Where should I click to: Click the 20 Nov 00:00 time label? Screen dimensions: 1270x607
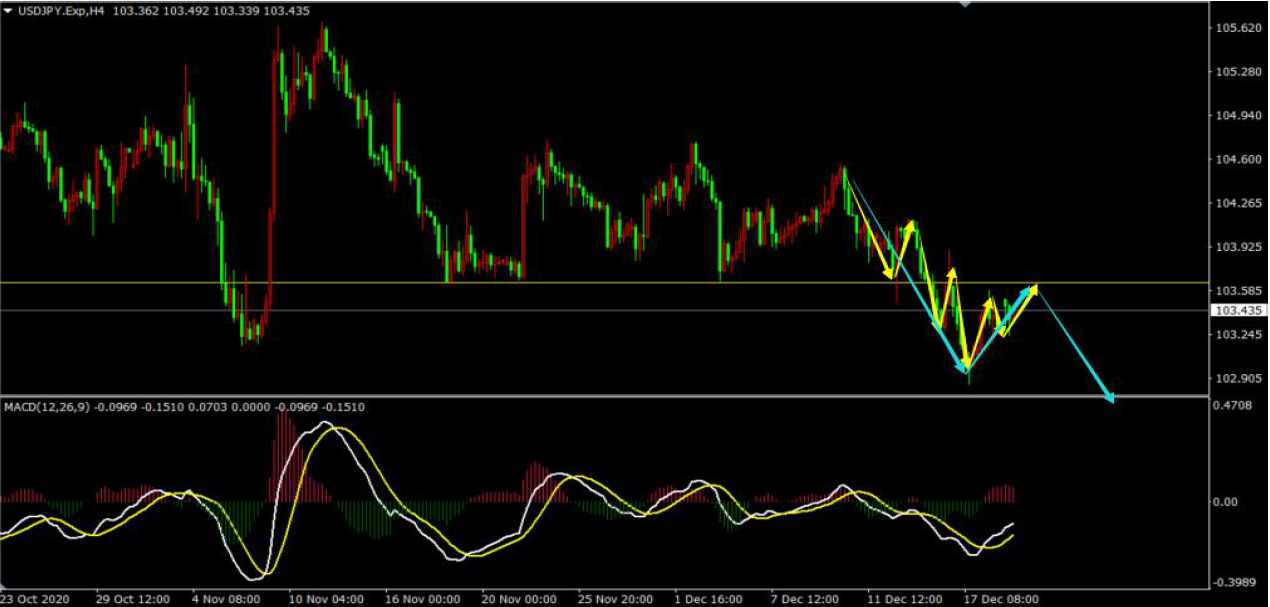[519, 599]
